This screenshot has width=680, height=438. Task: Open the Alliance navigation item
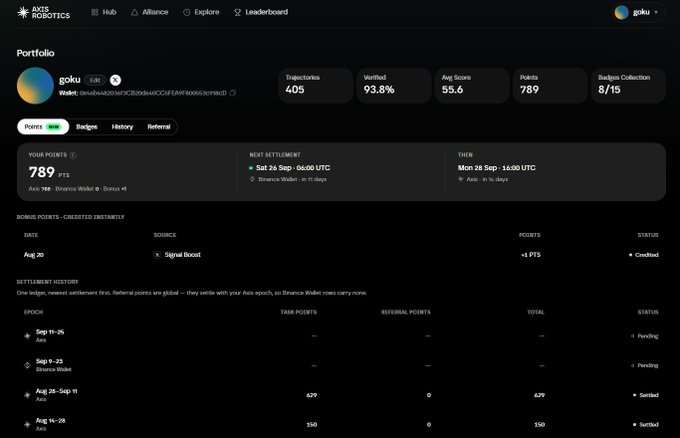point(150,12)
